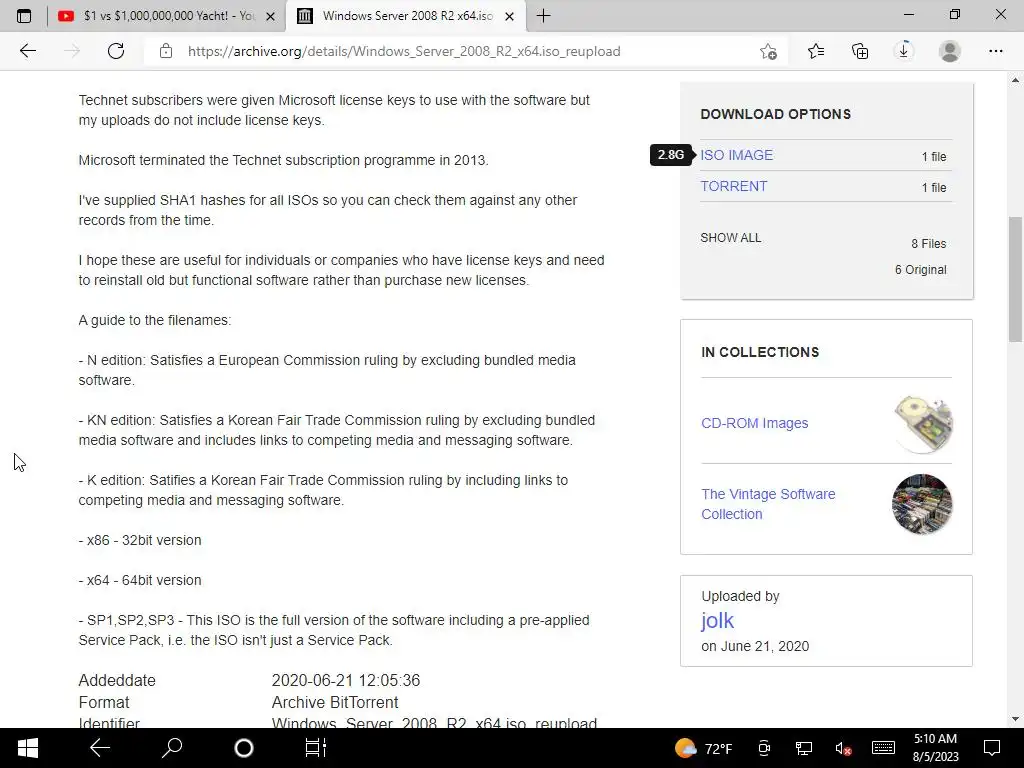Click the CD-ROM Images thumbnail

922,424
